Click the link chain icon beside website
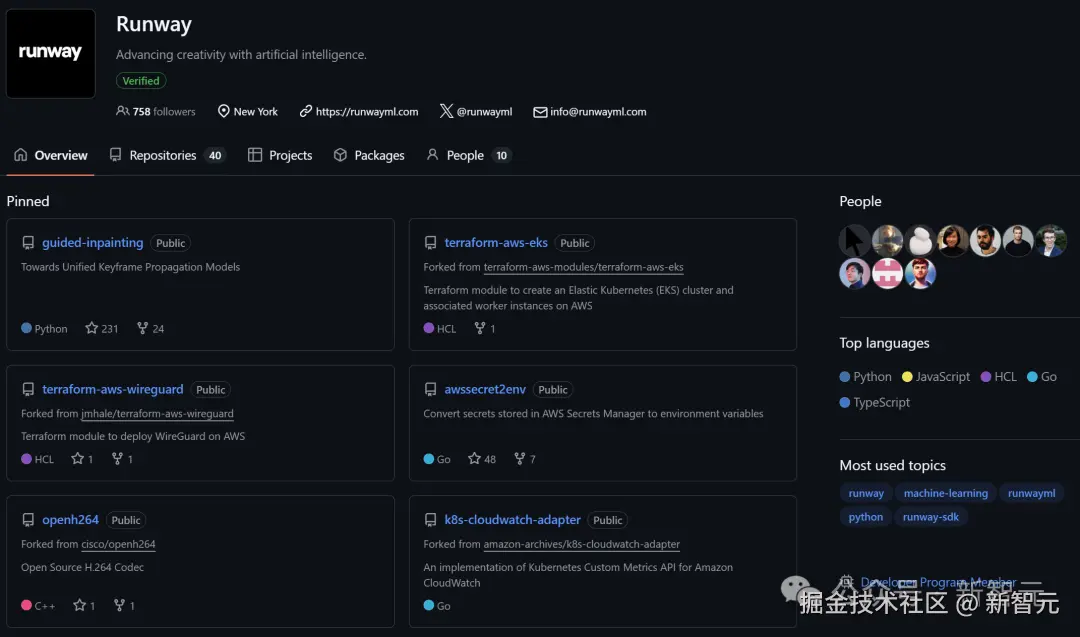 305,111
